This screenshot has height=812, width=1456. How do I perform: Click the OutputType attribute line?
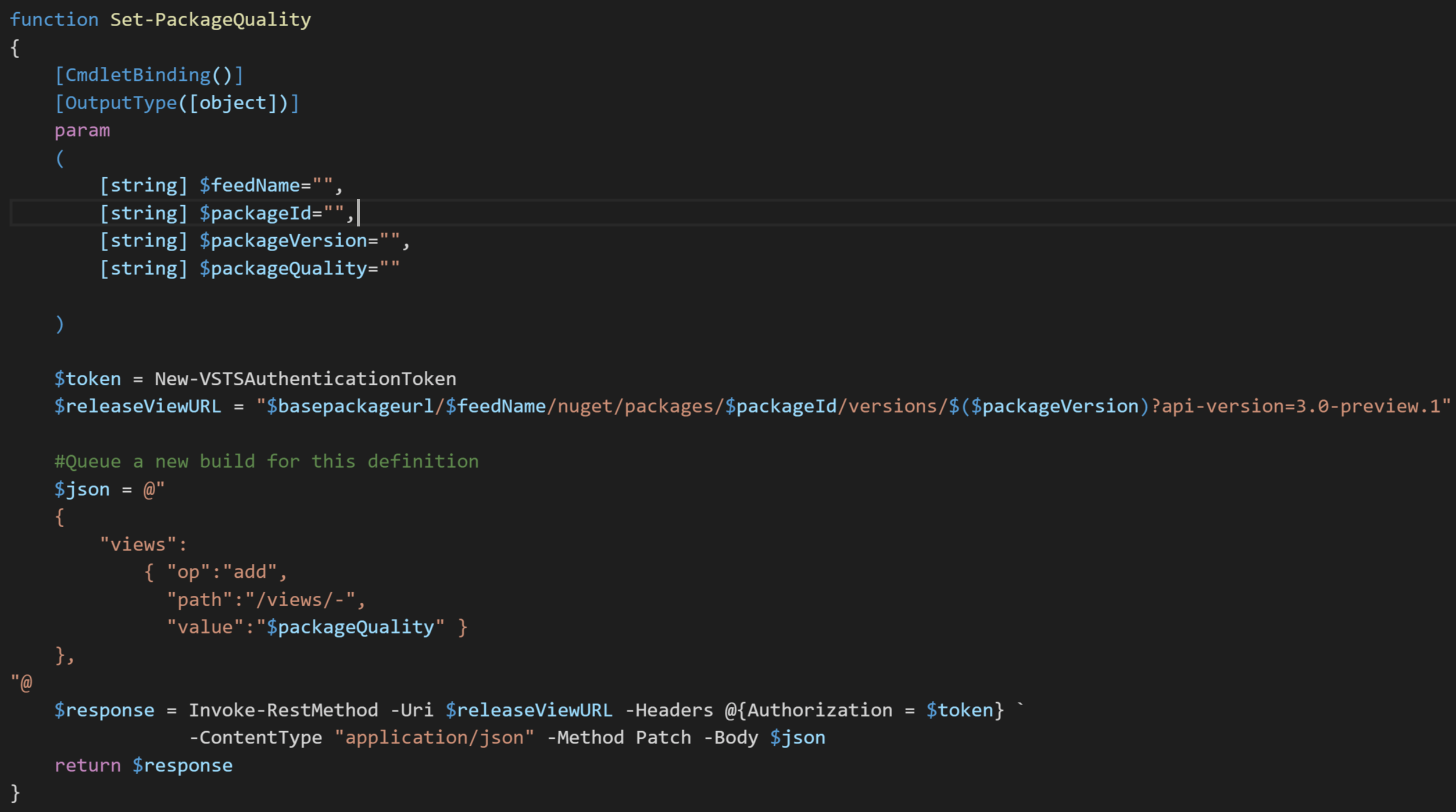177,103
